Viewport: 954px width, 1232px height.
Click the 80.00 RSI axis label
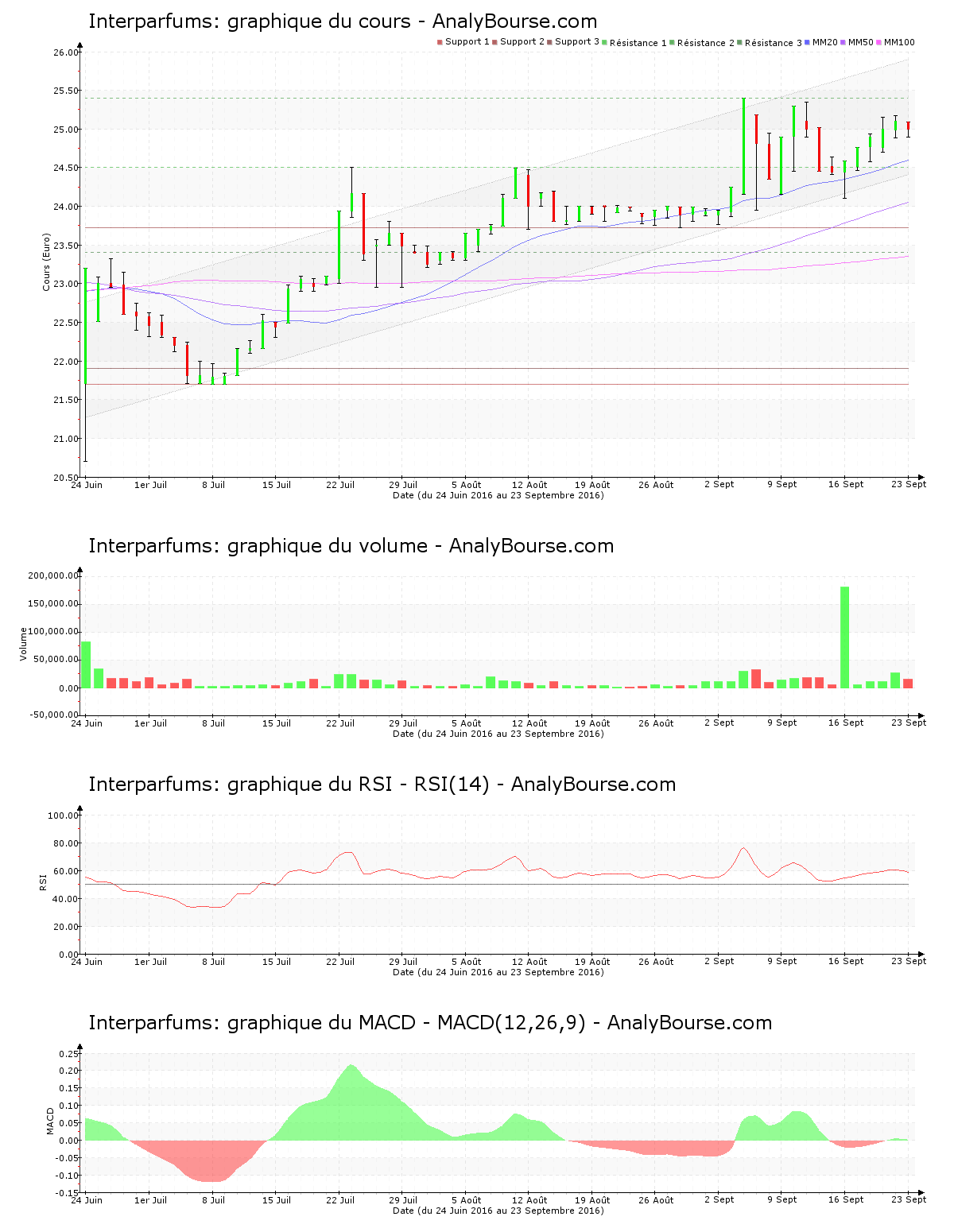tap(66, 843)
